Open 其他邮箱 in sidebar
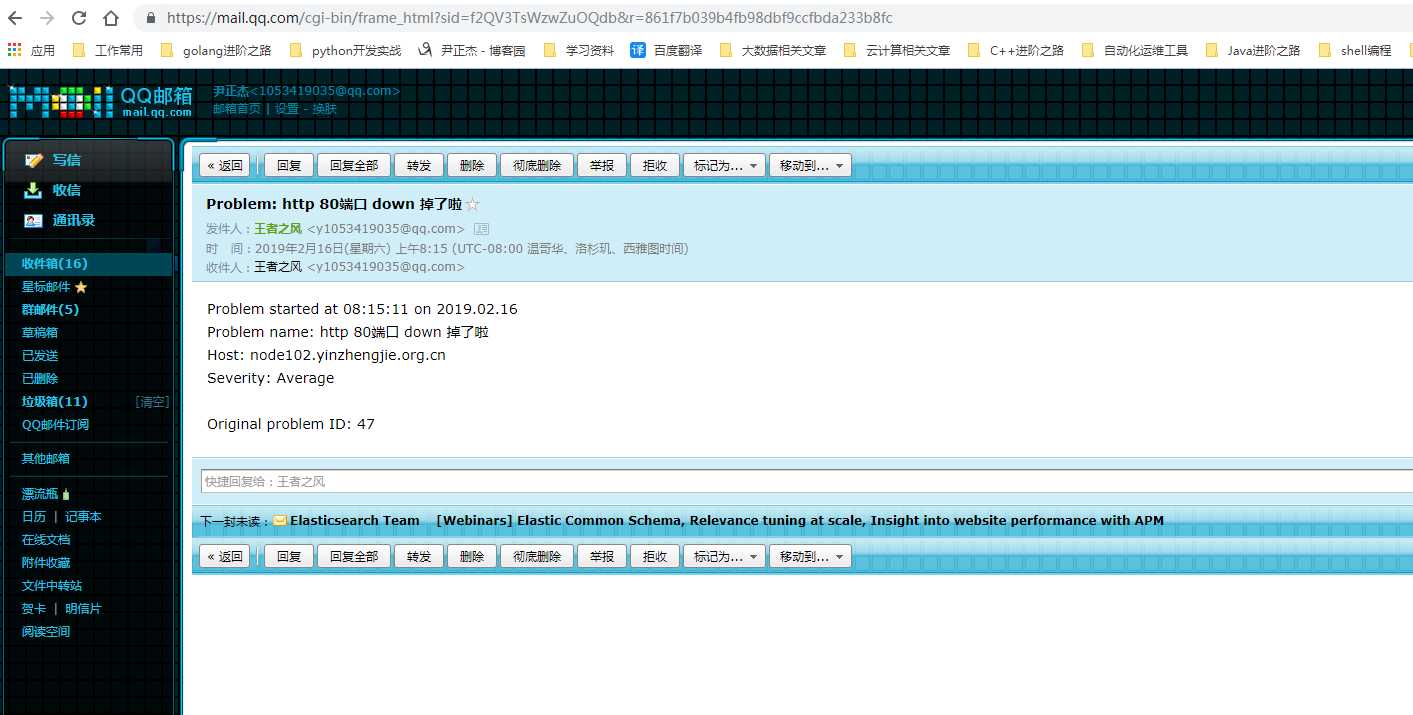Screen dimensions: 1413x715 pyautogui.click(x=46, y=459)
